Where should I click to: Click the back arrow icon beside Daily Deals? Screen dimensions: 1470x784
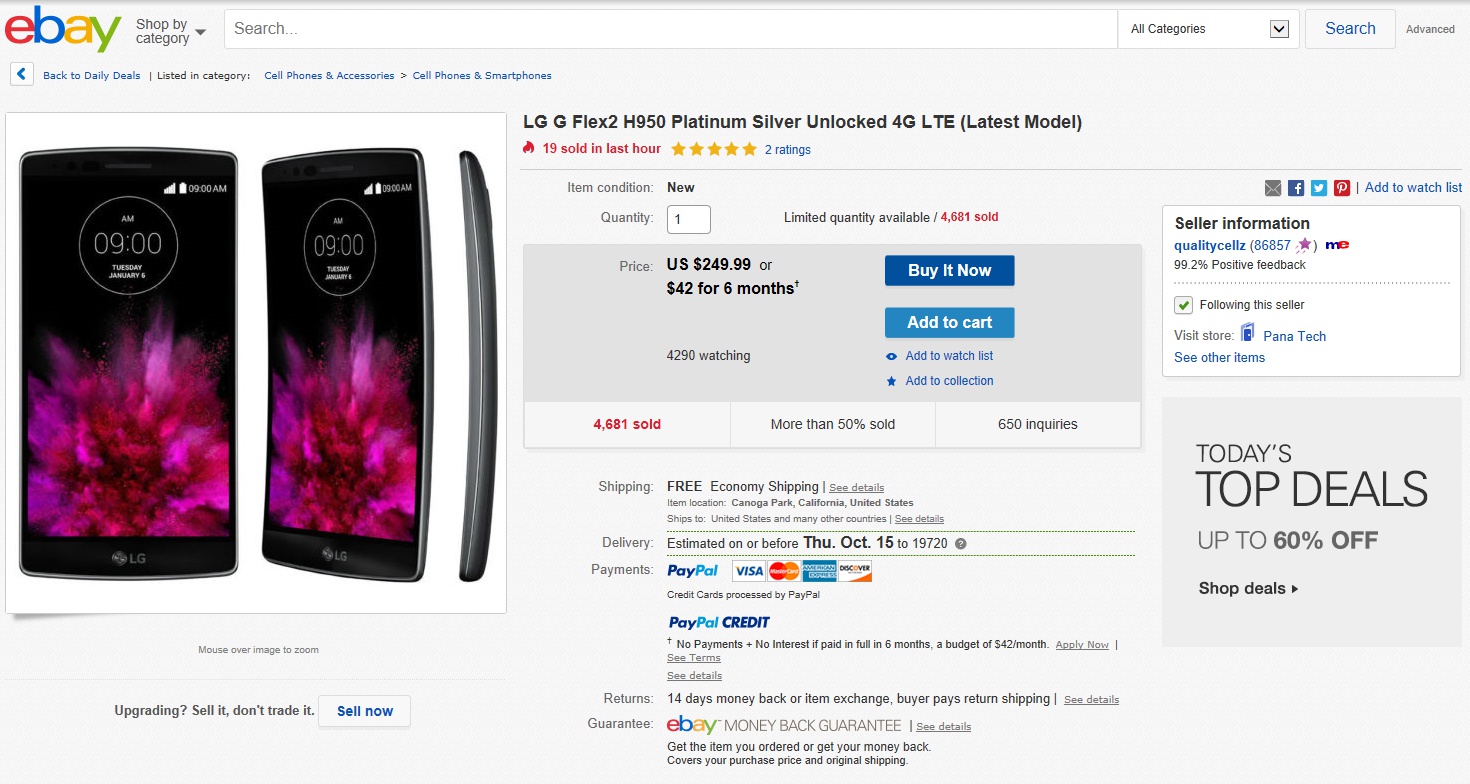click(x=22, y=74)
